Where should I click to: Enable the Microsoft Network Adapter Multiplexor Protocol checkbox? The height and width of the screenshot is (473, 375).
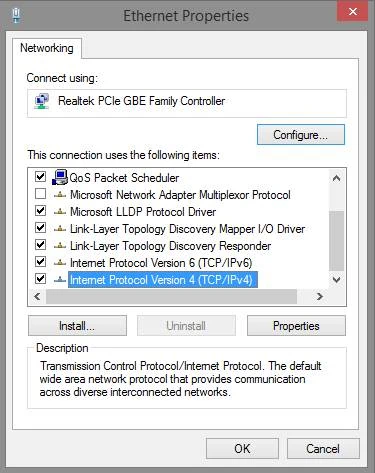click(x=40, y=194)
